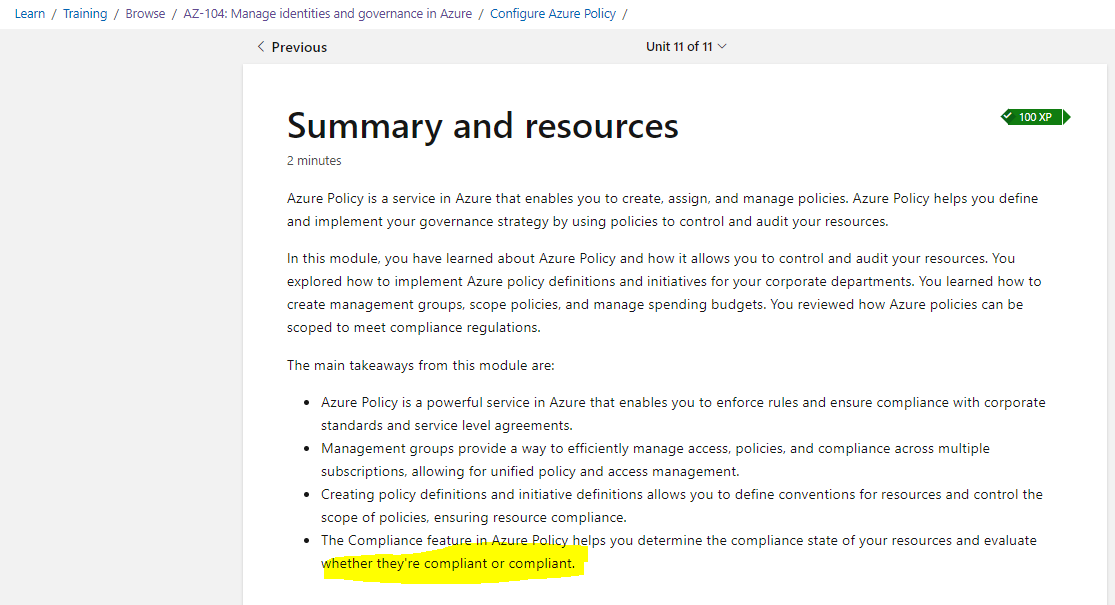Open the Learn breadcrumb link
Screen dimensions: 1115x605
tap(29, 13)
